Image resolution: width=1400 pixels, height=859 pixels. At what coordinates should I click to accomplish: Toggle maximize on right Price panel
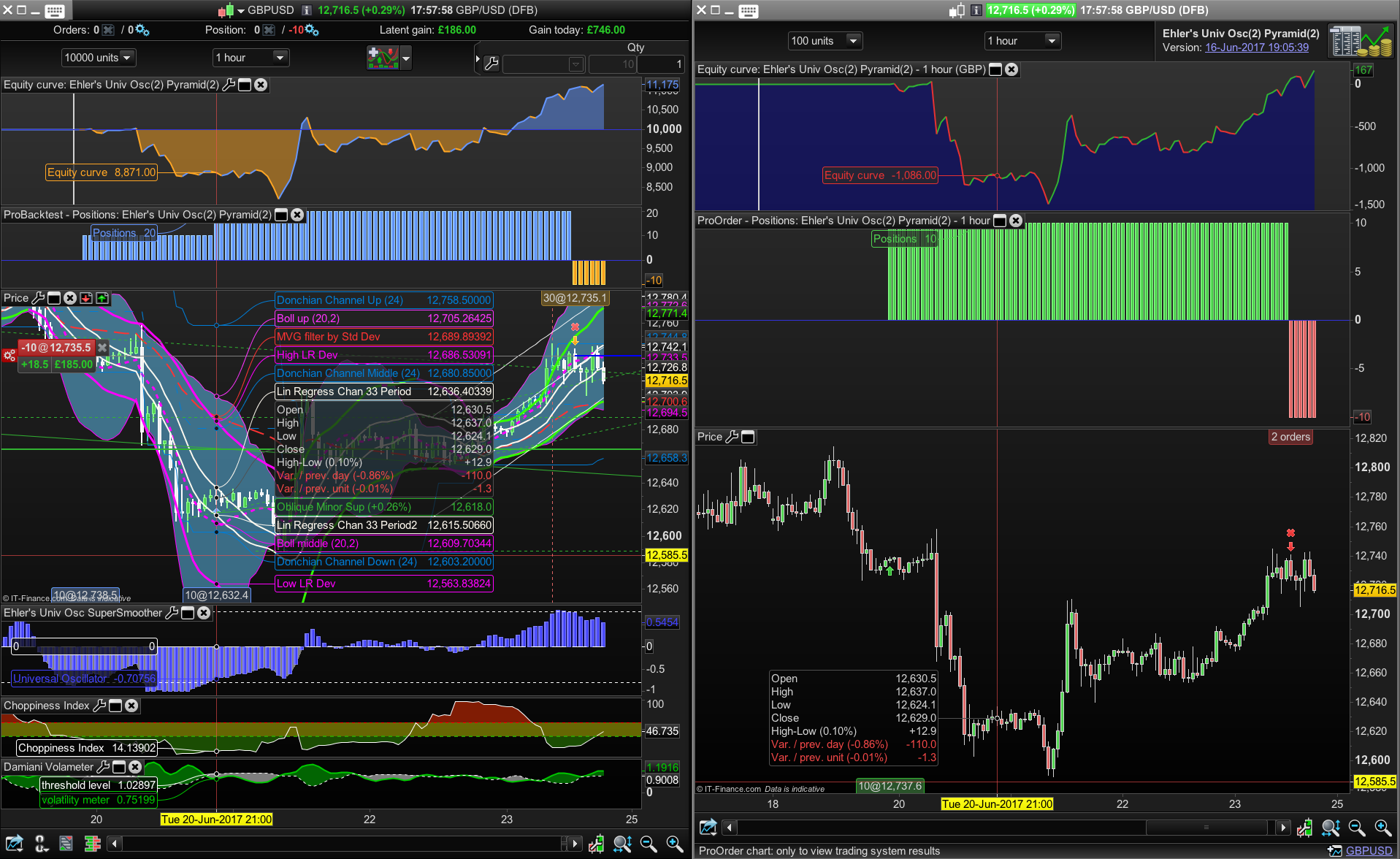click(748, 437)
